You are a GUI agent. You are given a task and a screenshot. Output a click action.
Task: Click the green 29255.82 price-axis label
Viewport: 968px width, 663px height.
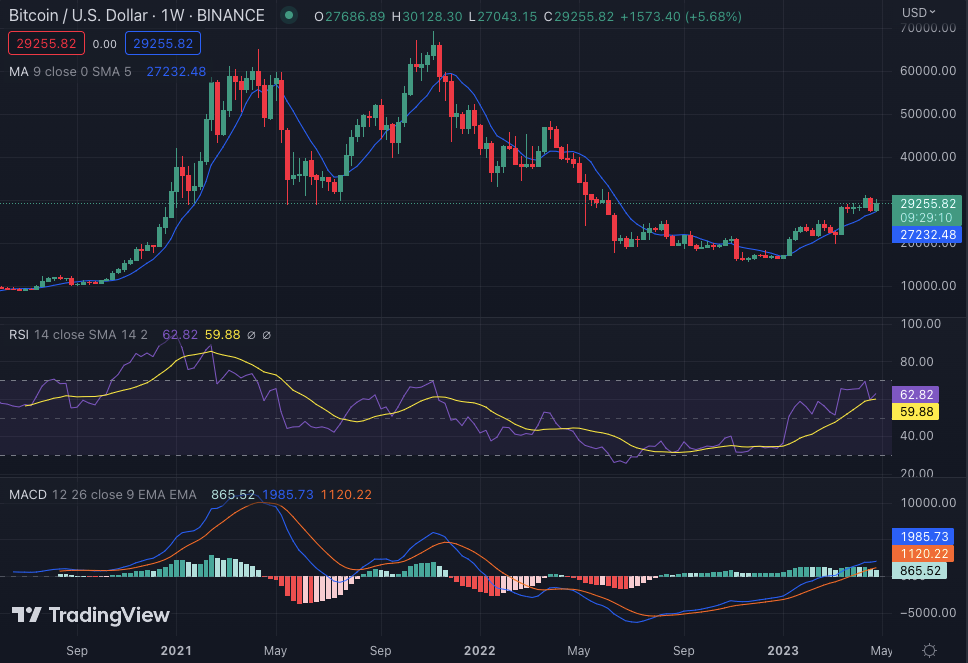(x=927, y=204)
